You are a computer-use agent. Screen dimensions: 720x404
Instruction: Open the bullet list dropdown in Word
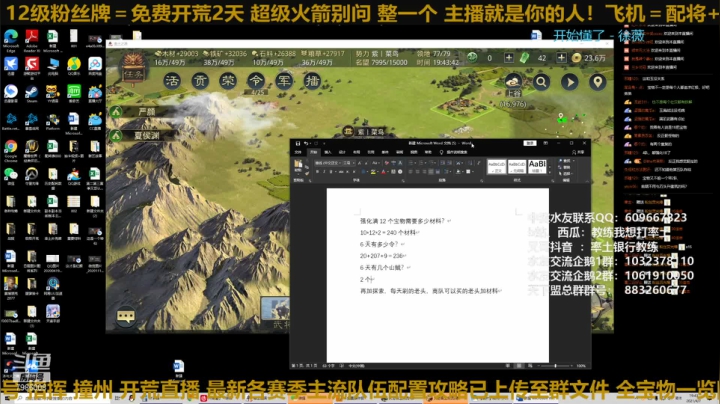(416, 163)
